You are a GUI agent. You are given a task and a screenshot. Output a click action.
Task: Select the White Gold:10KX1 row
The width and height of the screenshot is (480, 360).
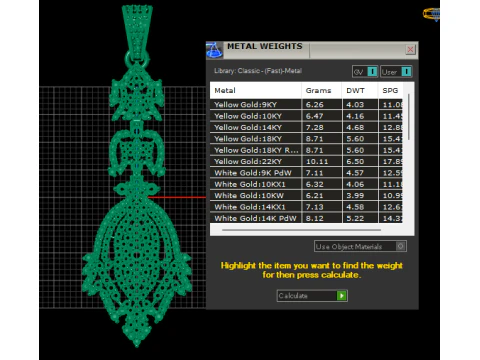(x=306, y=184)
